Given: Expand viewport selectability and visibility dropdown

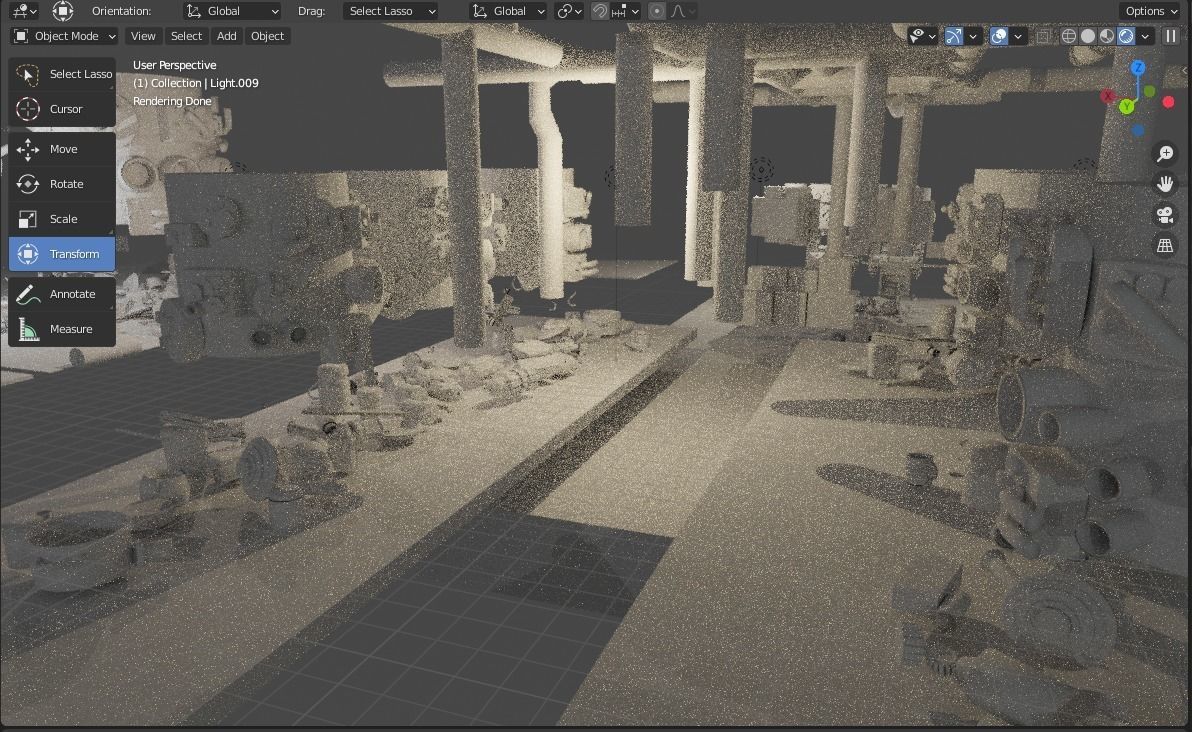Looking at the screenshot, I should (922, 36).
